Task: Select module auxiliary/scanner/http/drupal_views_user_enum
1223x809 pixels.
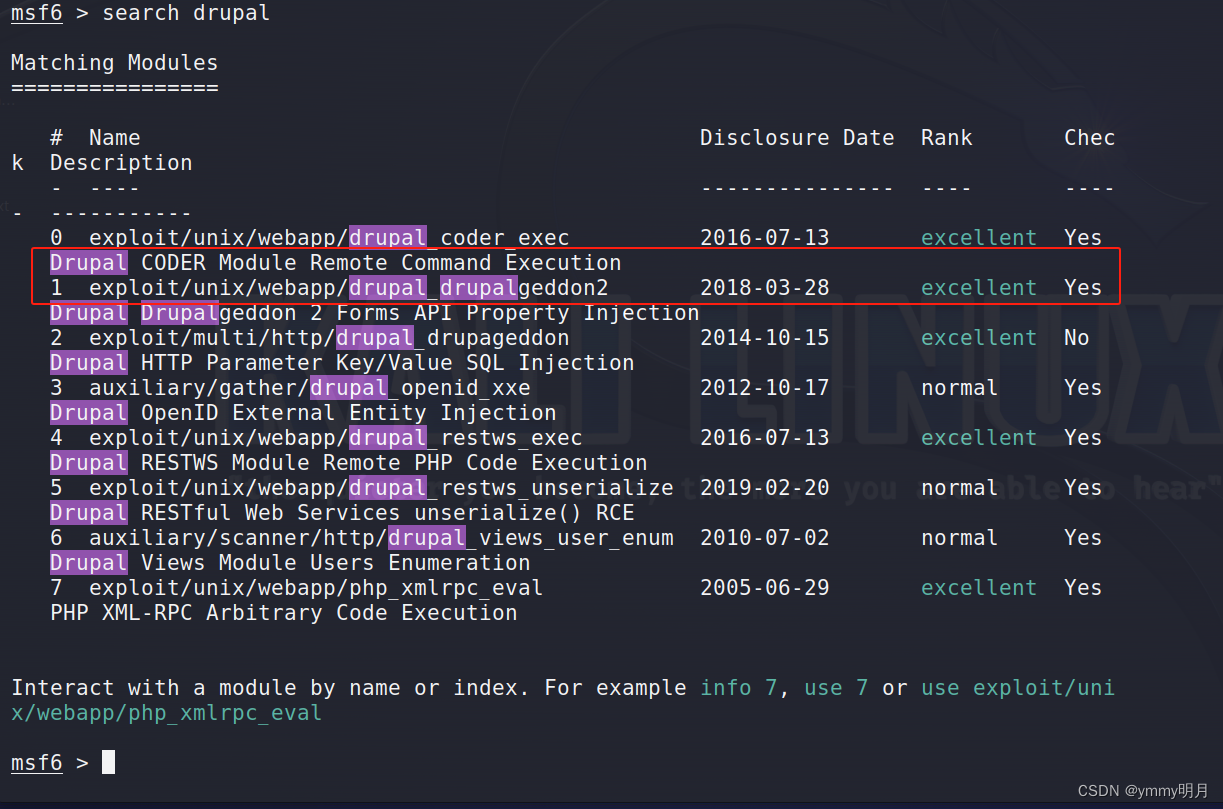Action: (381, 538)
